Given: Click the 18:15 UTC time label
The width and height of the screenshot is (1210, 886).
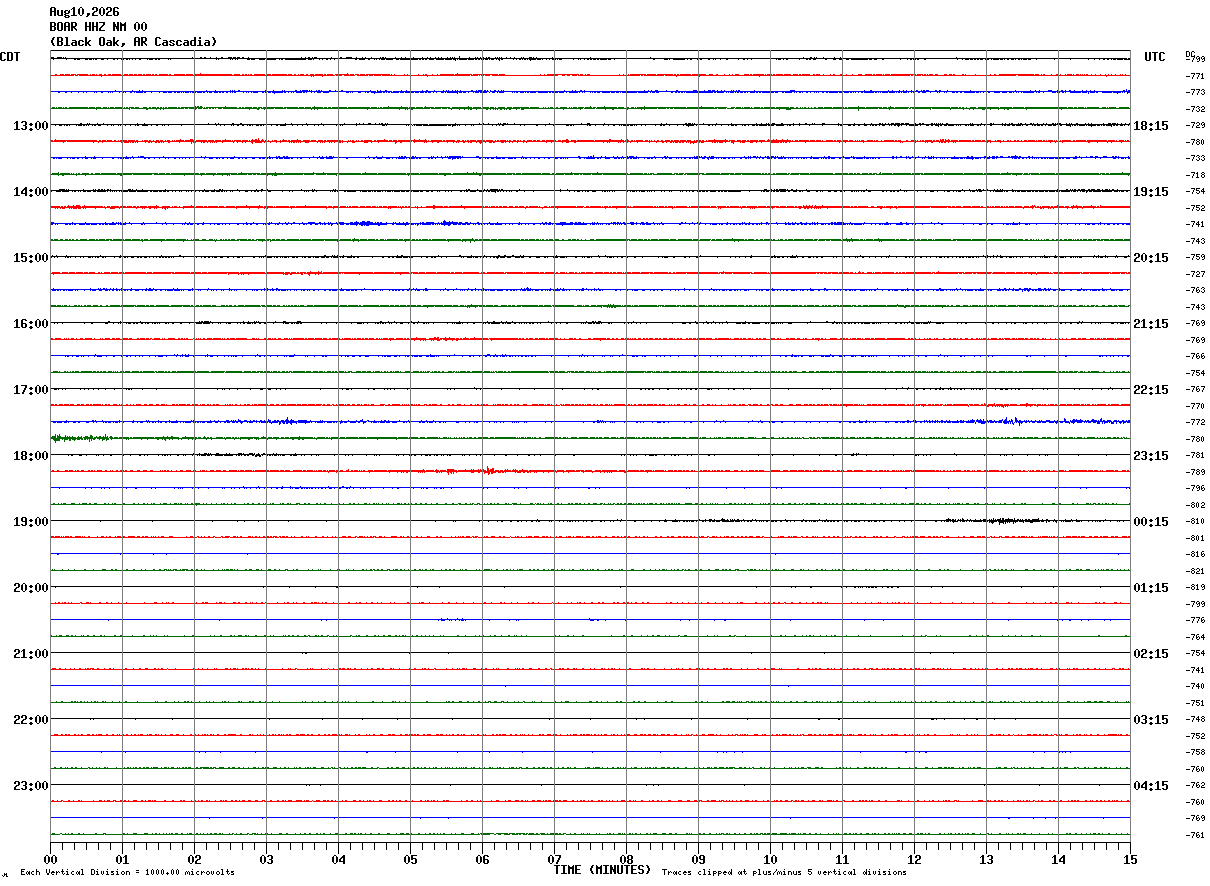Looking at the screenshot, I should [1151, 126].
